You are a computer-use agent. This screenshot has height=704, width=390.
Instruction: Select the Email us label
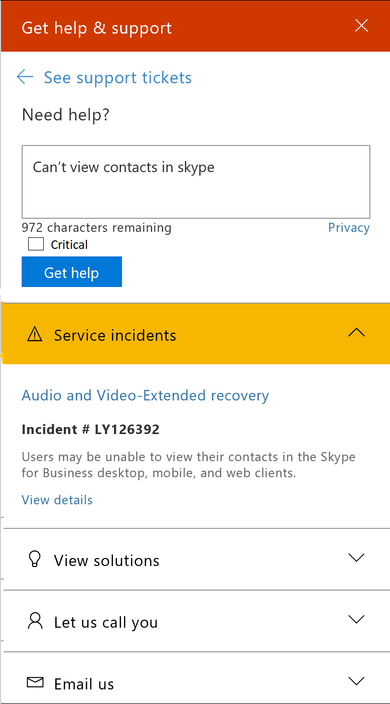point(84,684)
